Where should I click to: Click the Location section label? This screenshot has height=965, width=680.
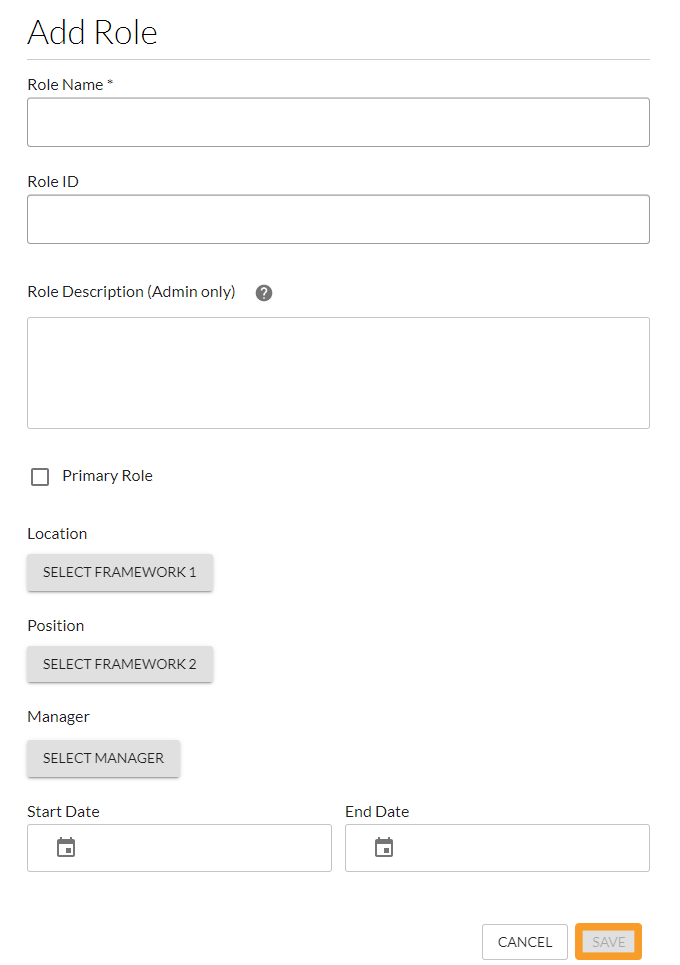coord(57,533)
